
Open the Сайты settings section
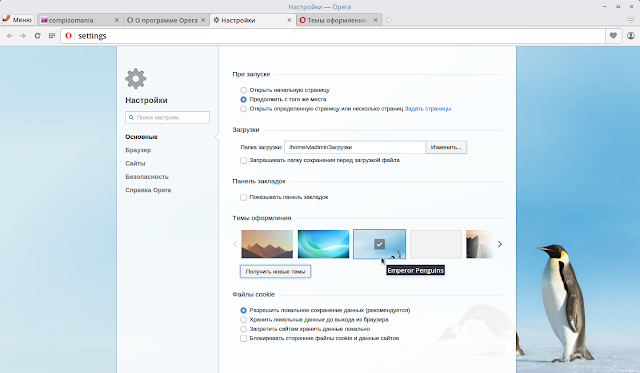[135, 163]
